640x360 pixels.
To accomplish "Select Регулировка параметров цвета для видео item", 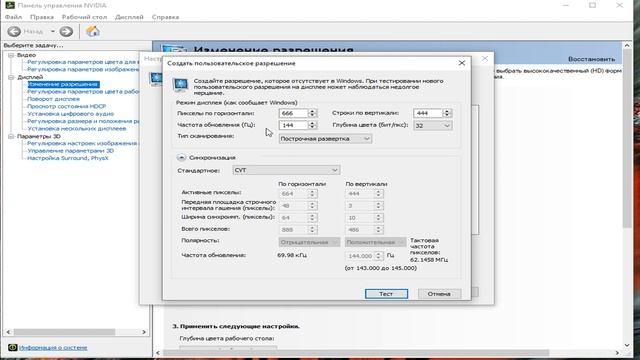I will (83, 62).
